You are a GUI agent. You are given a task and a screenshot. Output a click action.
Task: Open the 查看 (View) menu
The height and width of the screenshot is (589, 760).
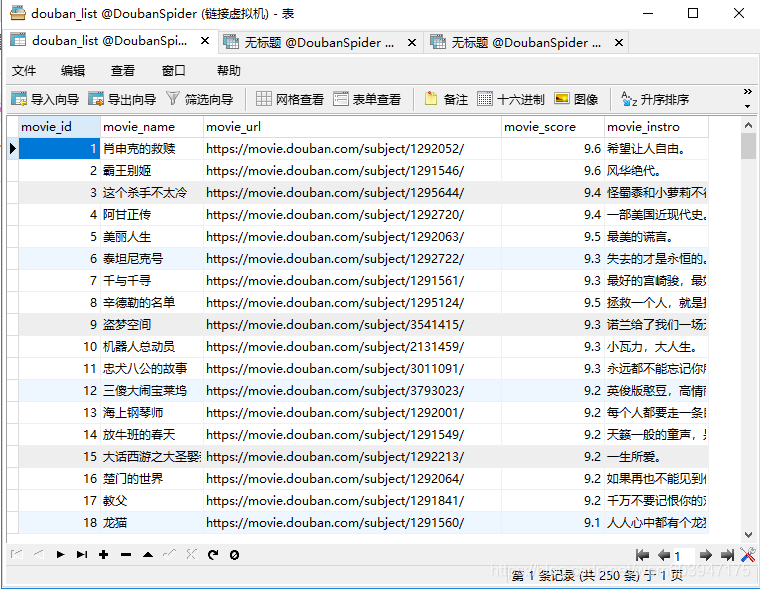(122, 70)
